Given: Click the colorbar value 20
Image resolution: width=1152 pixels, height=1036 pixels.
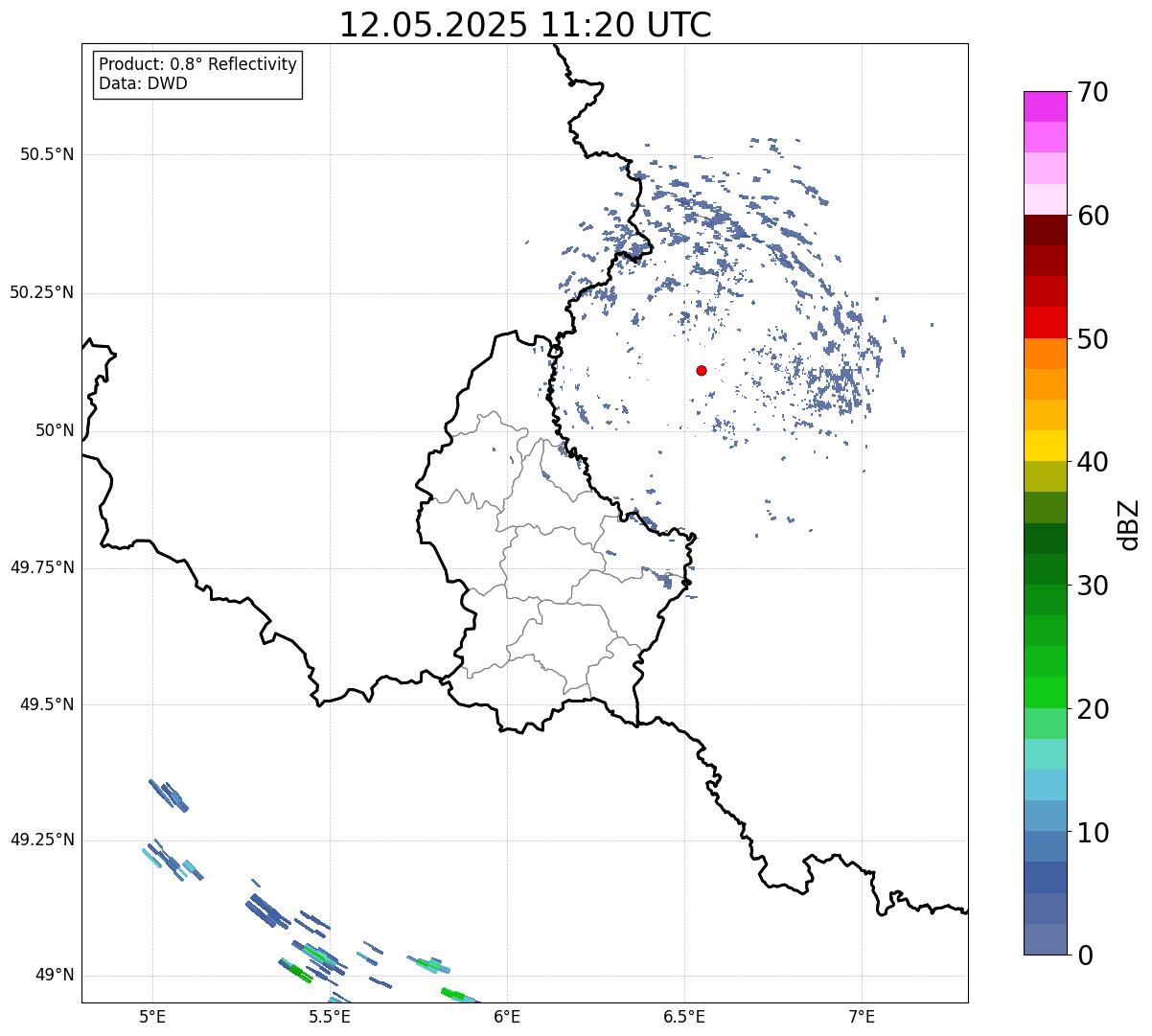Looking at the screenshot, I should click(x=1093, y=709).
